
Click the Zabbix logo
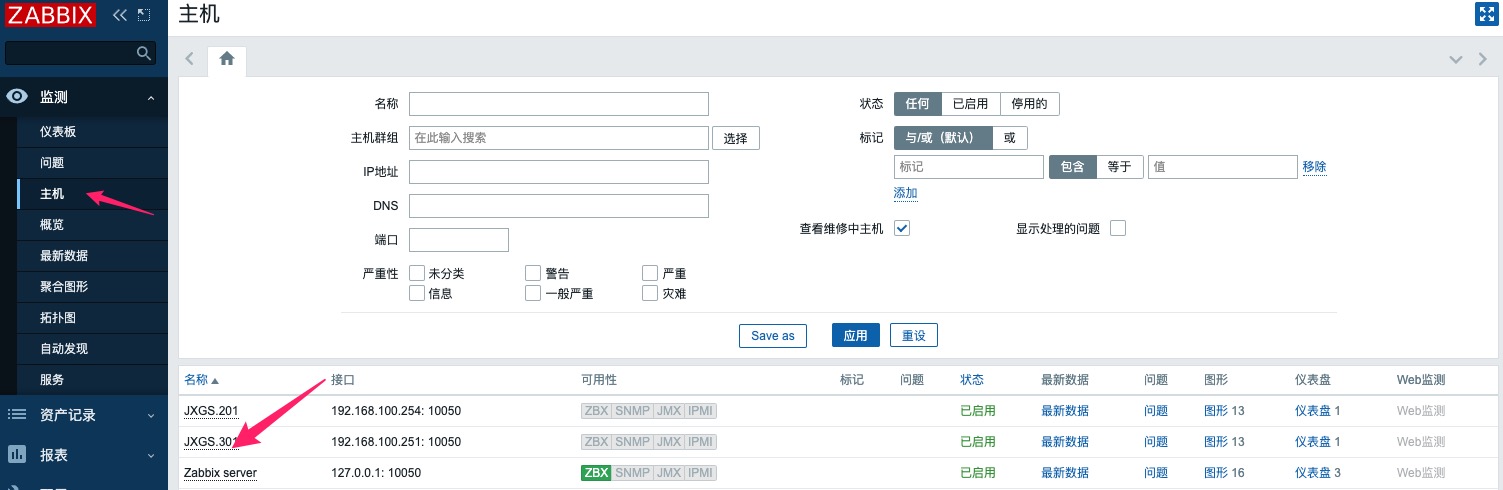click(x=51, y=15)
